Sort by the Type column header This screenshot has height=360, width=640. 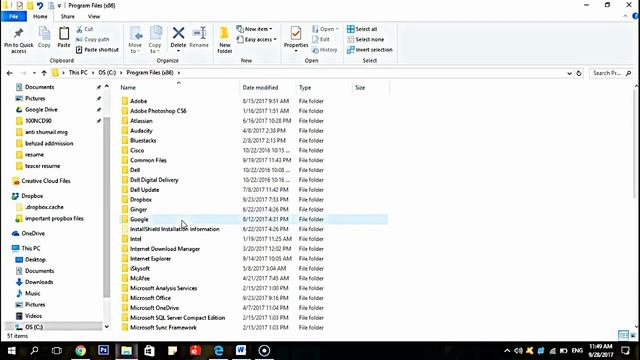(x=323, y=87)
